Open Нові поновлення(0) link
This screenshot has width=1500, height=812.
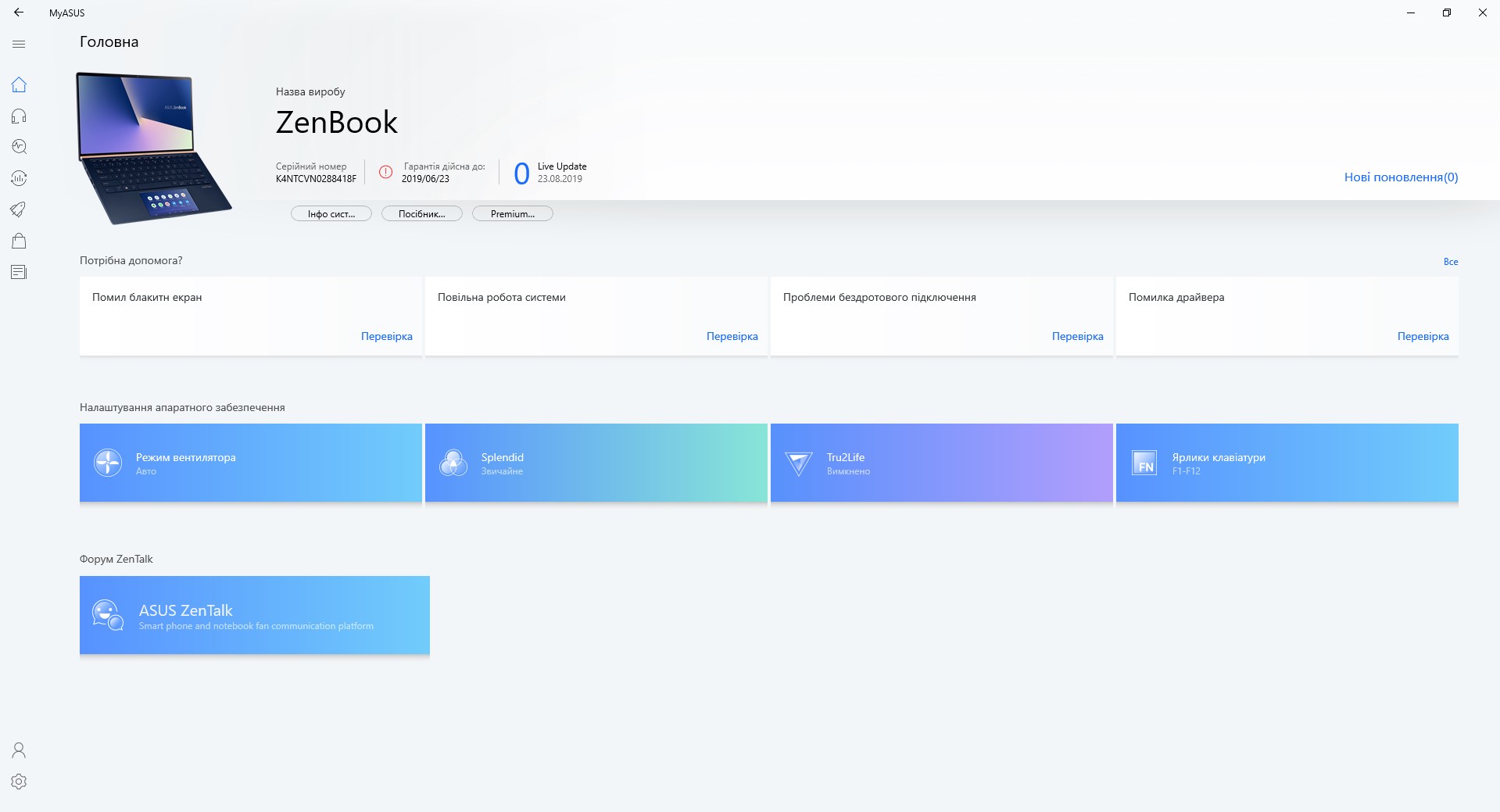[x=1402, y=177]
